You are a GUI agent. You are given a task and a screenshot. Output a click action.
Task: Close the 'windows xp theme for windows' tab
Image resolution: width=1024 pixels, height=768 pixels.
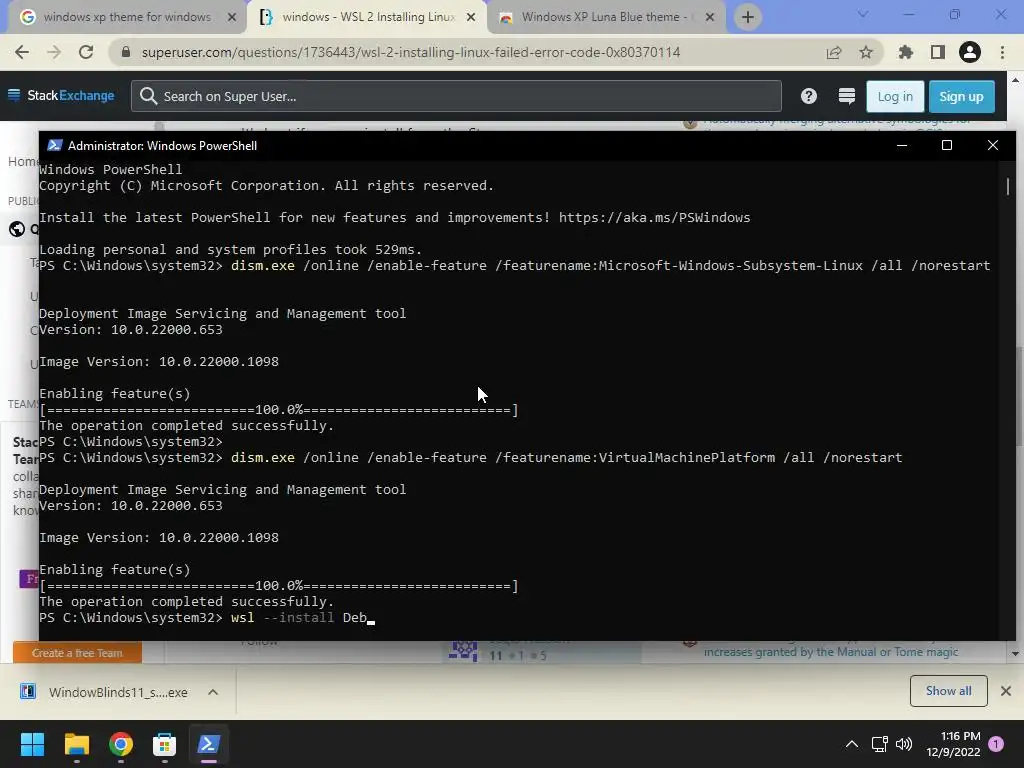[x=231, y=18]
